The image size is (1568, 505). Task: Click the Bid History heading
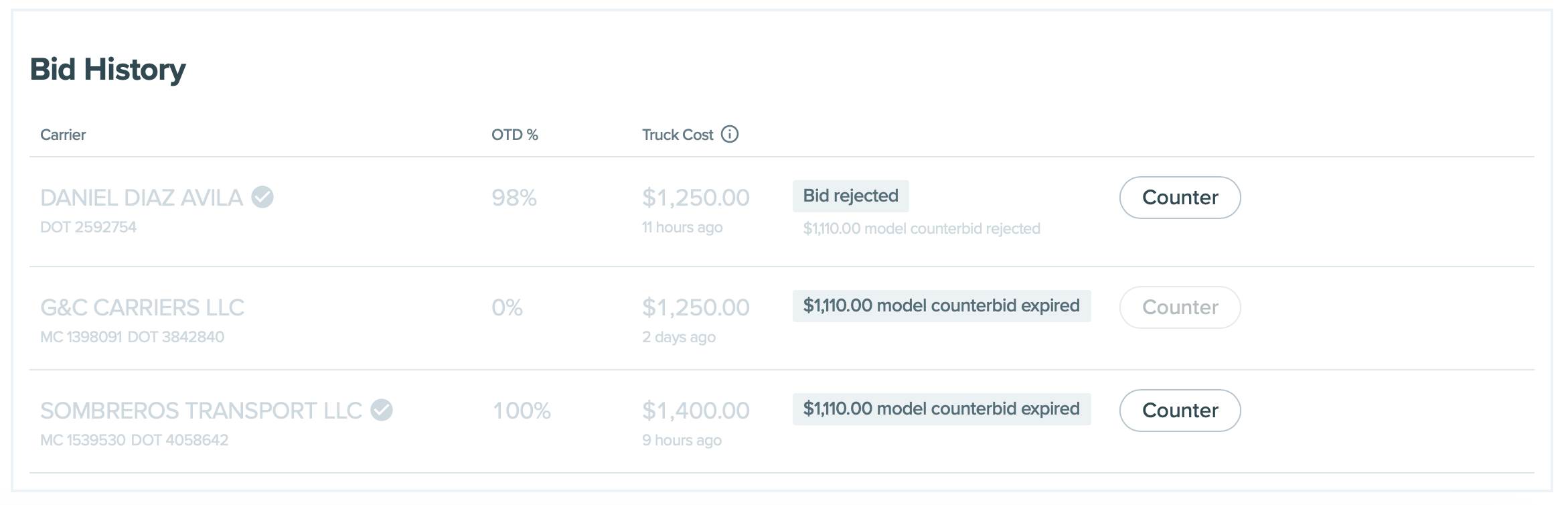pos(108,70)
